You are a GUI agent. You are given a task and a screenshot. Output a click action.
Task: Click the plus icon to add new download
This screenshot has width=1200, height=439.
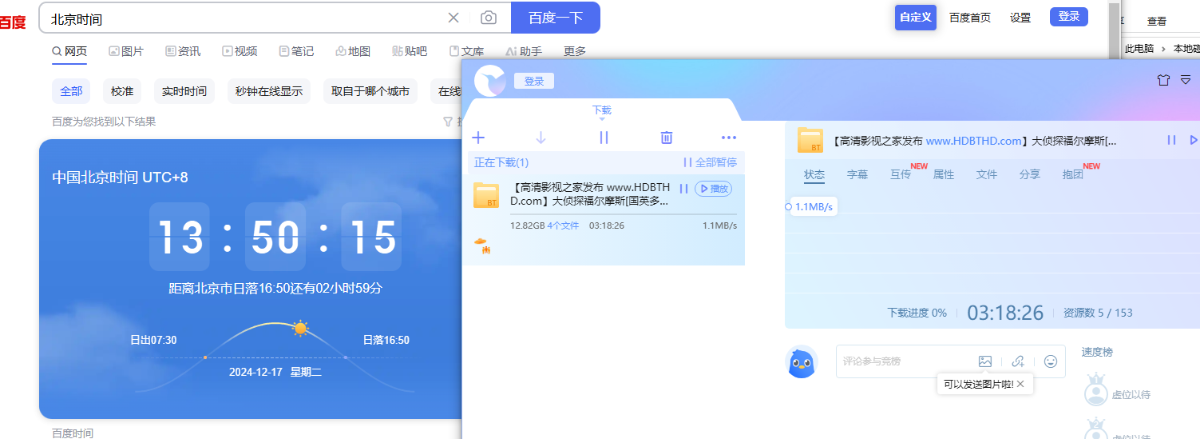tap(478, 138)
